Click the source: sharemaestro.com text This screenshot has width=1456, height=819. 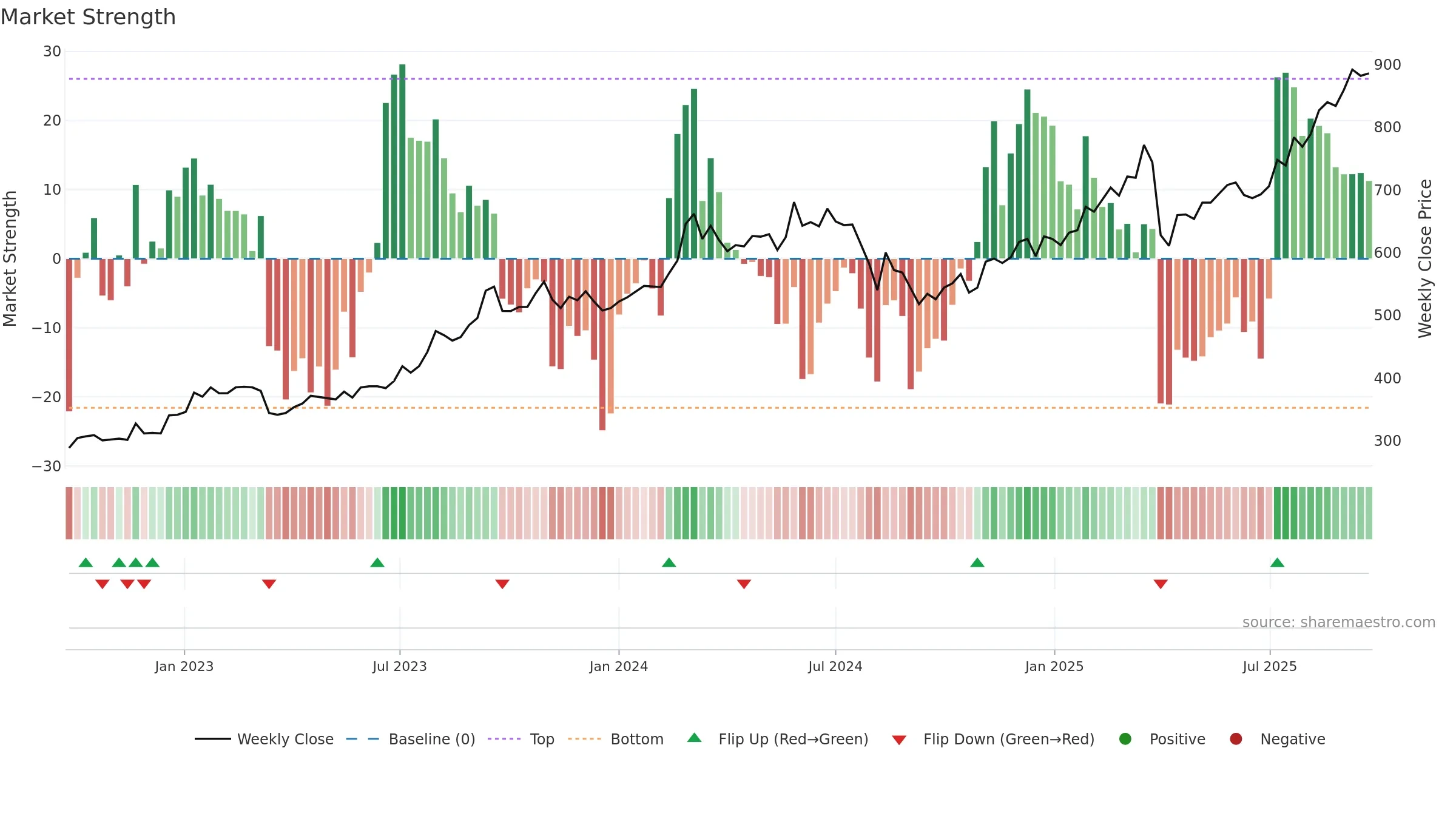tap(1339, 622)
